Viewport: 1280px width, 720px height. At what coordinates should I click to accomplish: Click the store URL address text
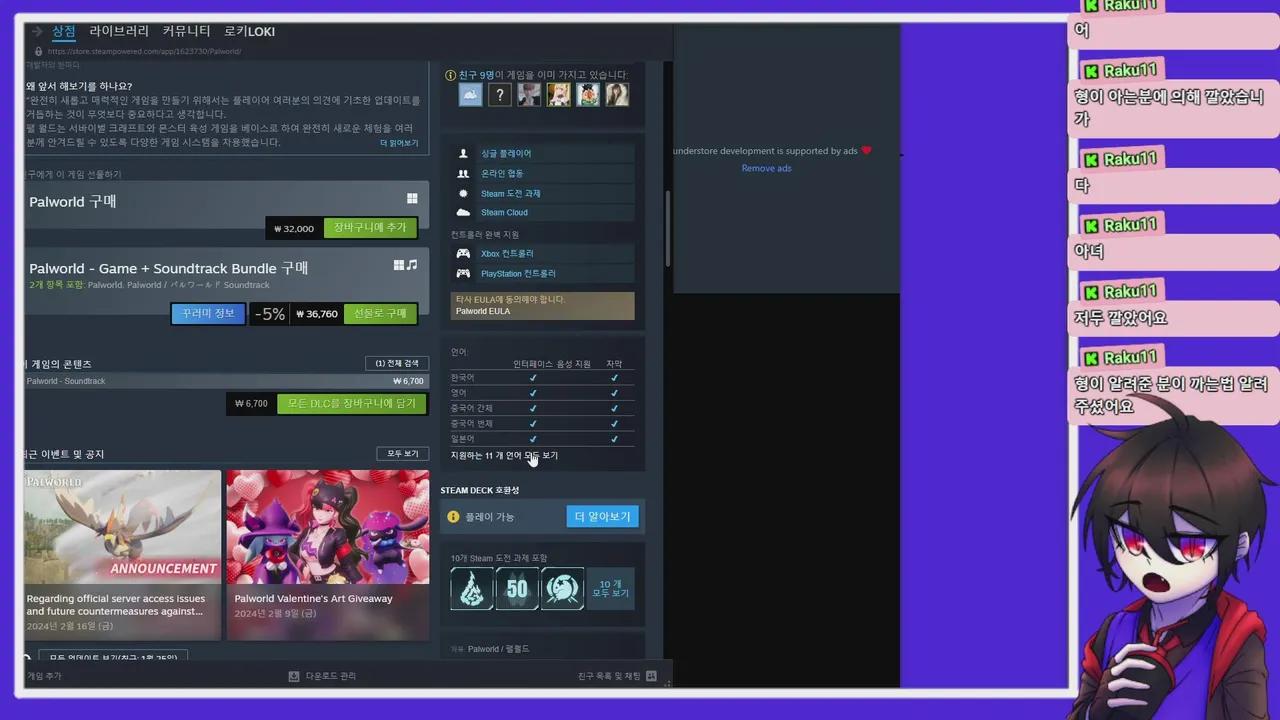(144, 51)
